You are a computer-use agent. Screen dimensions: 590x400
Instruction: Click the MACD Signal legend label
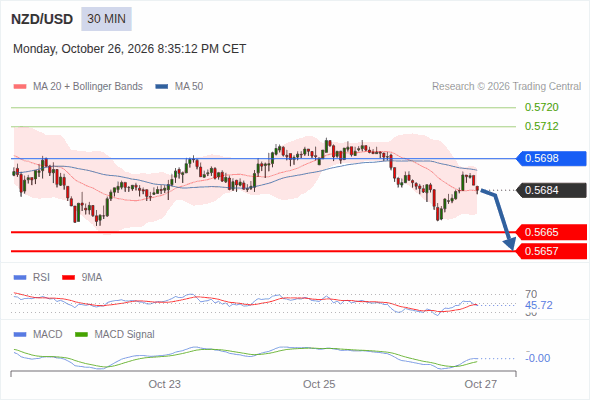pyautogui.click(x=125, y=335)
